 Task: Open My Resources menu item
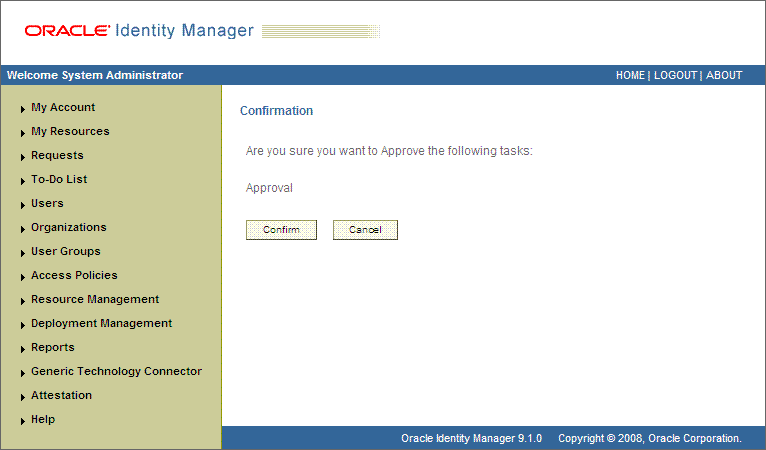70,131
